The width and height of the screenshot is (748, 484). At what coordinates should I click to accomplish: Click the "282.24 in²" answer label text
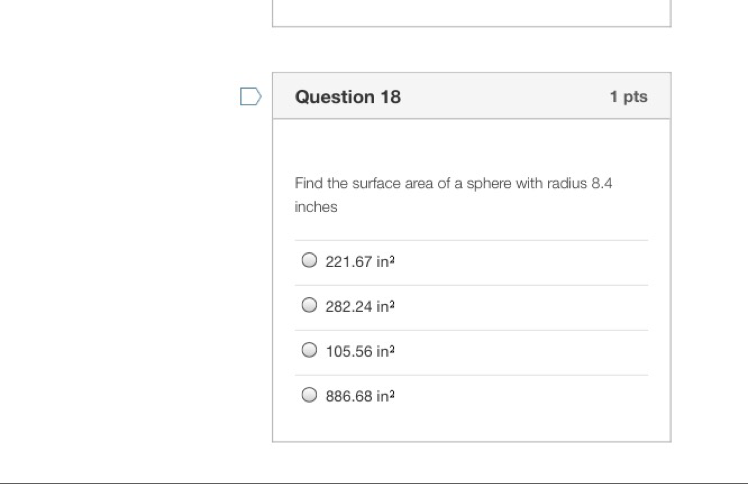click(x=360, y=307)
